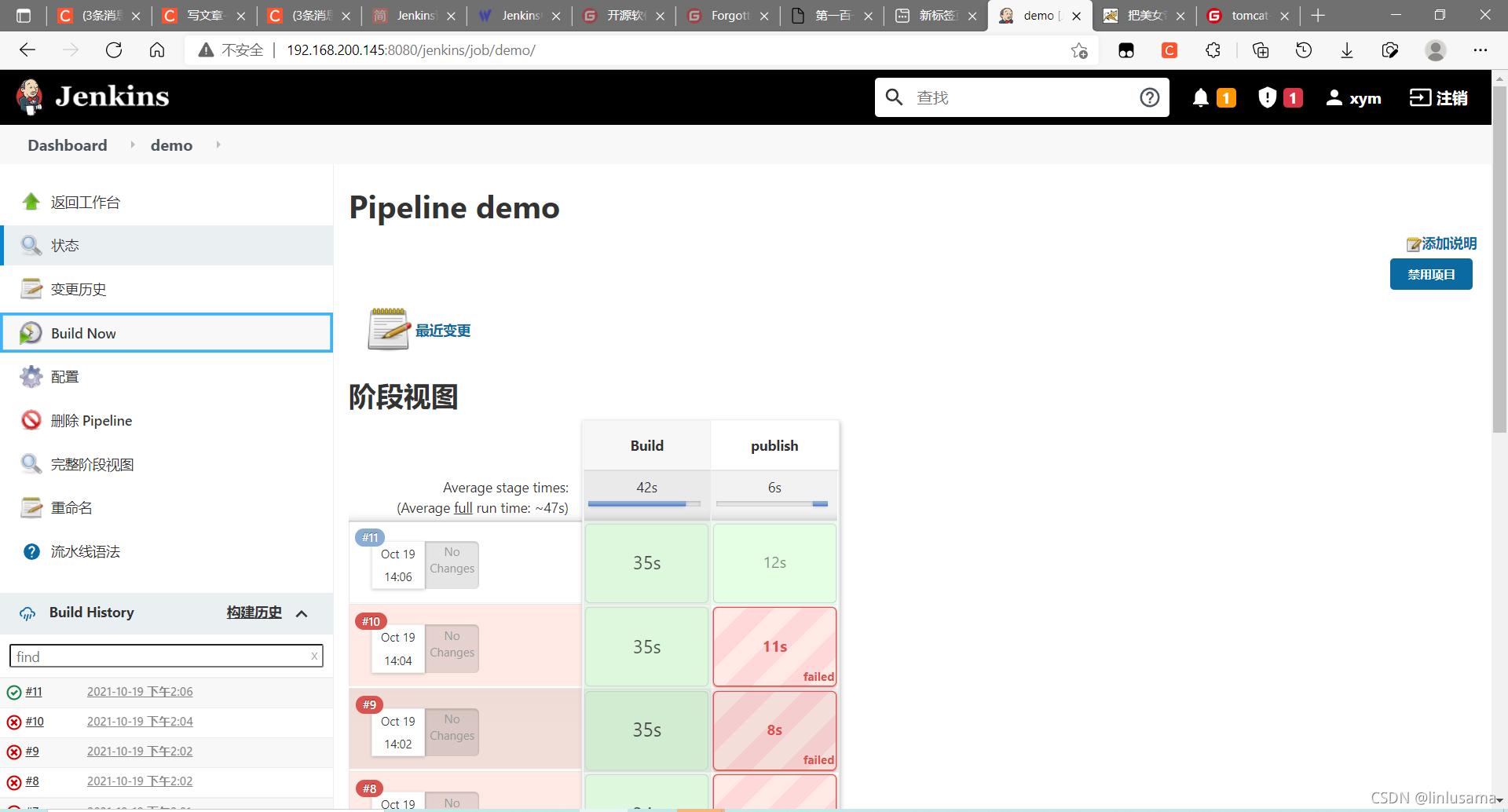Open the notifications bell icon
This screenshot has height=812, width=1508.
pyautogui.click(x=1200, y=97)
